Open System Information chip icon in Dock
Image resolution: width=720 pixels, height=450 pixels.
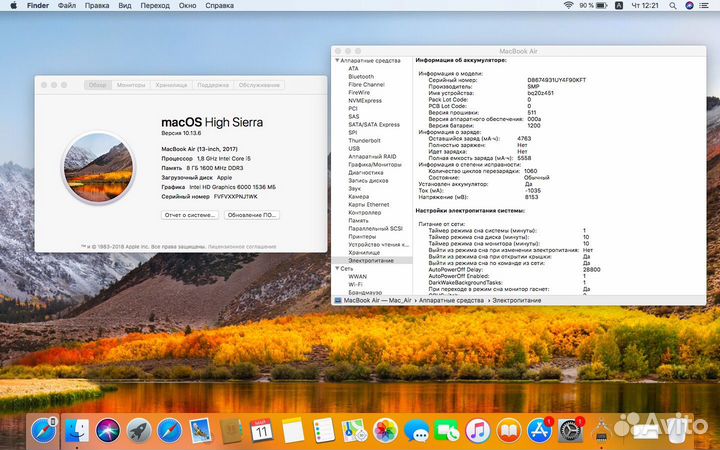coord(602,431)
